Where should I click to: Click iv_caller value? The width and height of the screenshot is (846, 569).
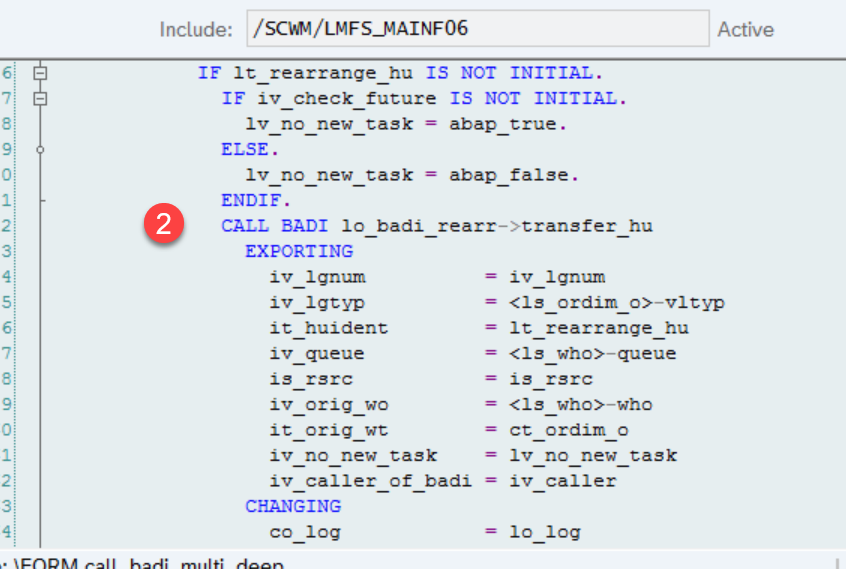coord(563,481)
